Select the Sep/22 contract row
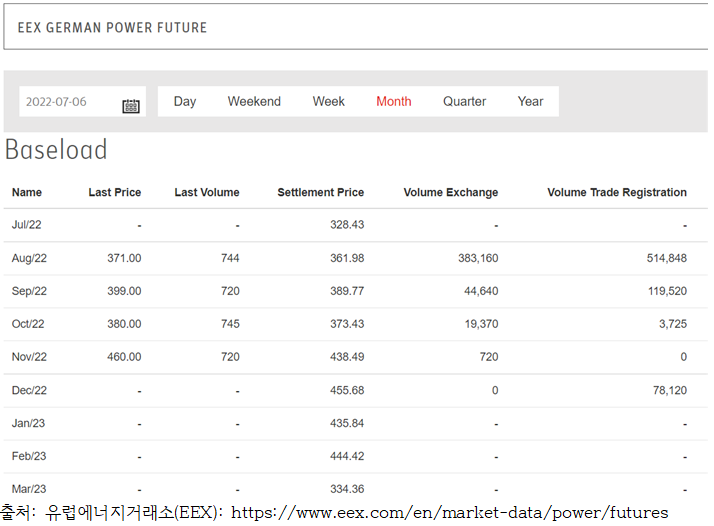Viewport: 714px width, 526px height. 29,291
